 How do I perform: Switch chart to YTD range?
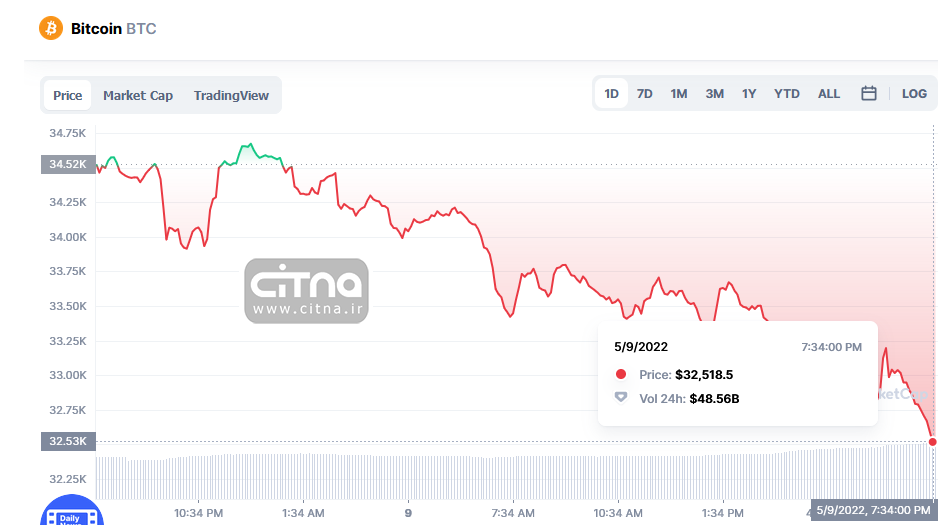click(787, 94)
